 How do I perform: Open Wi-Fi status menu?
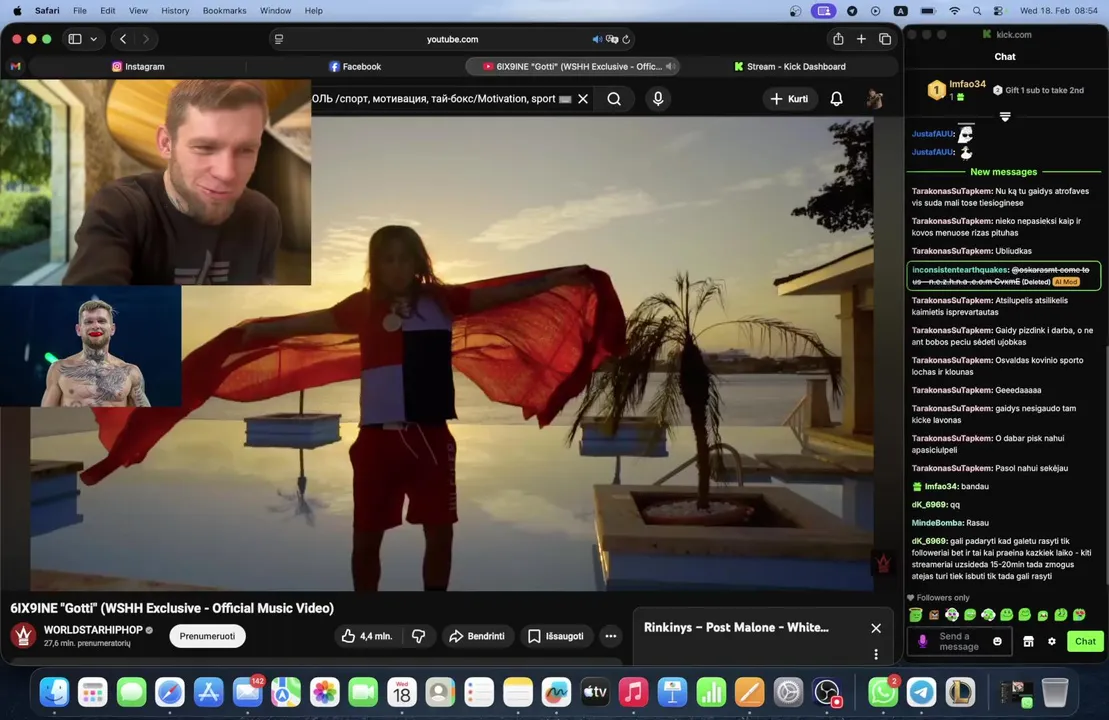(954, 11)
